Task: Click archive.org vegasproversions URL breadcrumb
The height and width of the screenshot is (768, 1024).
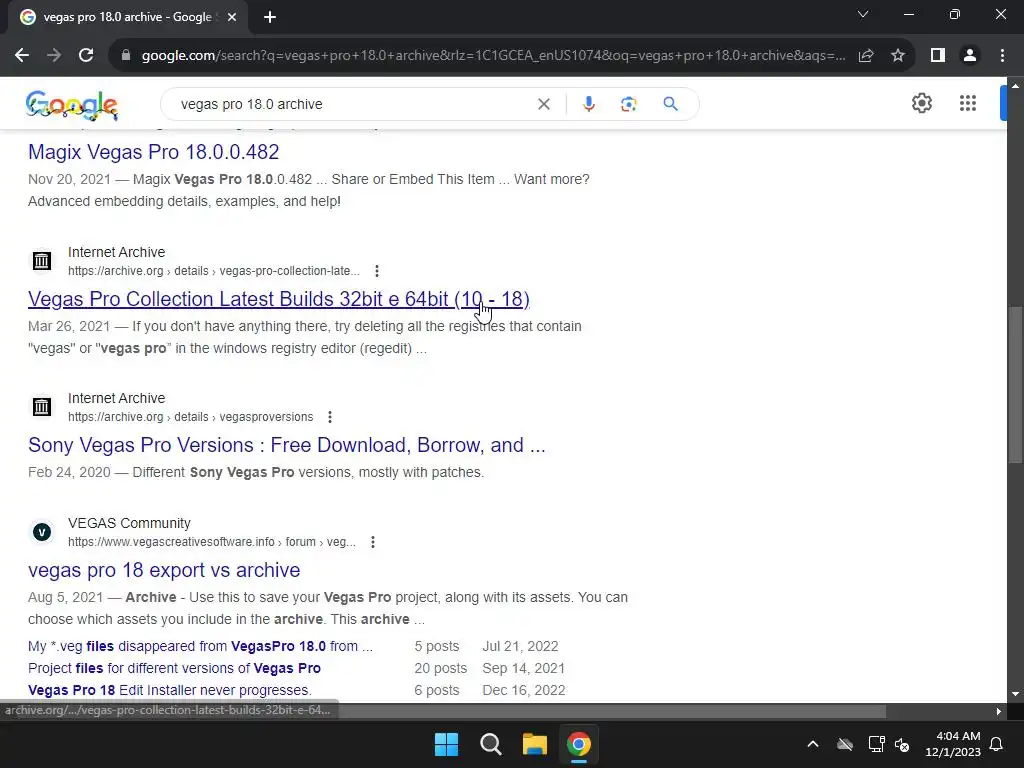Action: click(191, 417)
